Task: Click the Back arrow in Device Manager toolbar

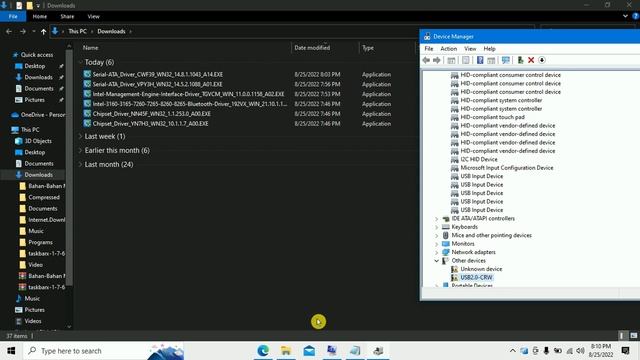Action: (x=426, y=60)
